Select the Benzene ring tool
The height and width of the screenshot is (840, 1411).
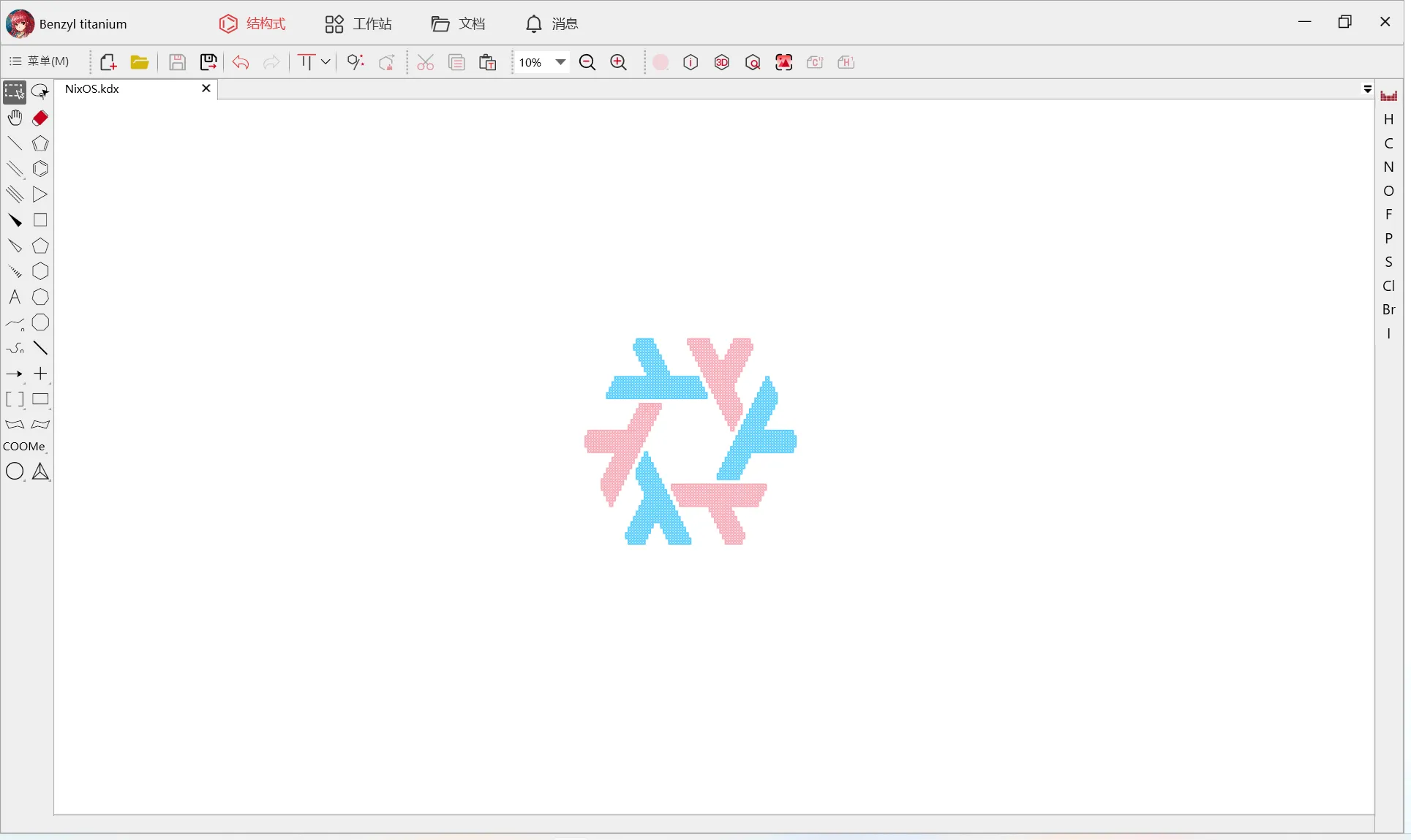pos(40,169)
